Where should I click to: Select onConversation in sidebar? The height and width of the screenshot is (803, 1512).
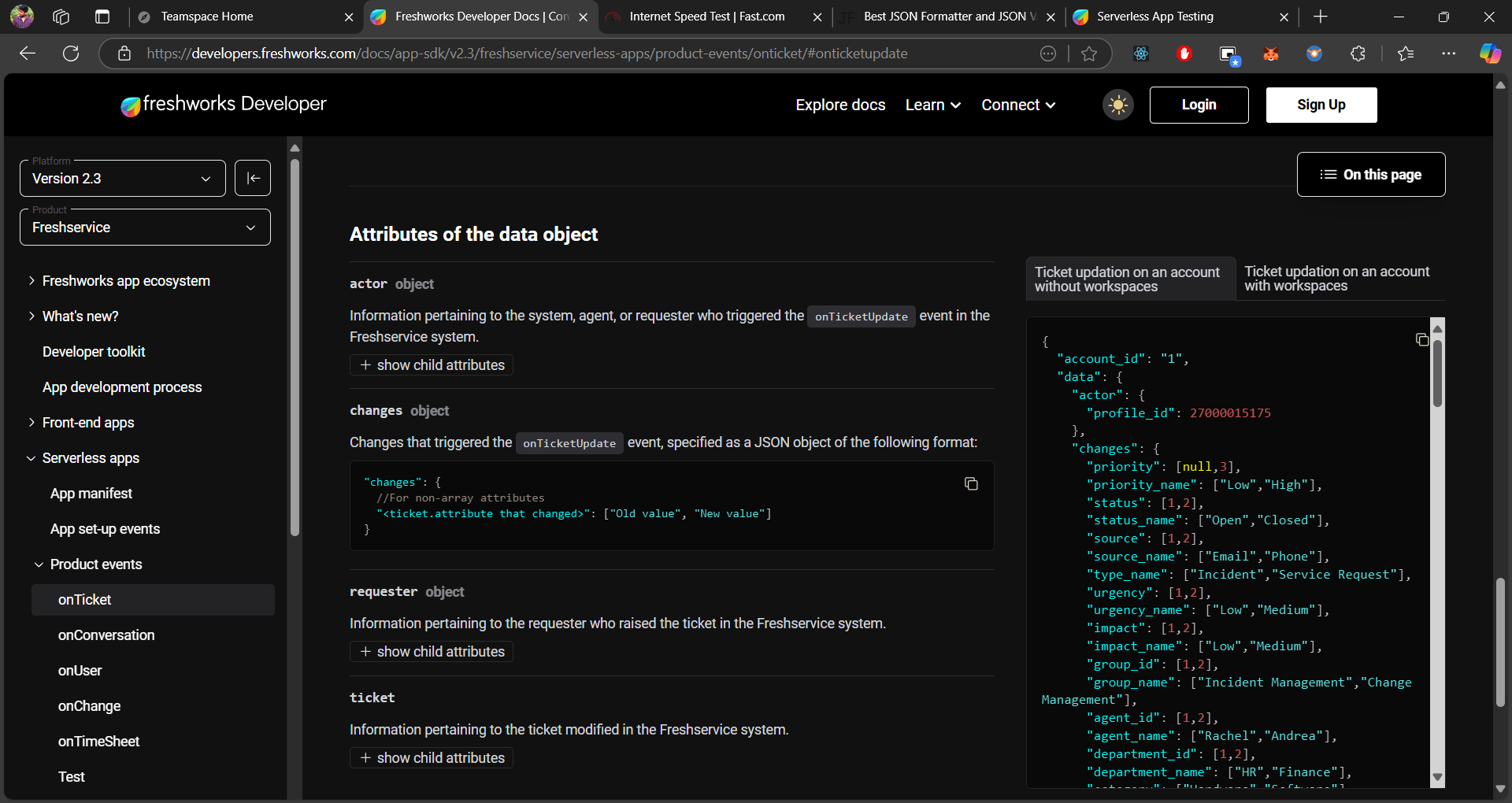click(x=106, y=635)
